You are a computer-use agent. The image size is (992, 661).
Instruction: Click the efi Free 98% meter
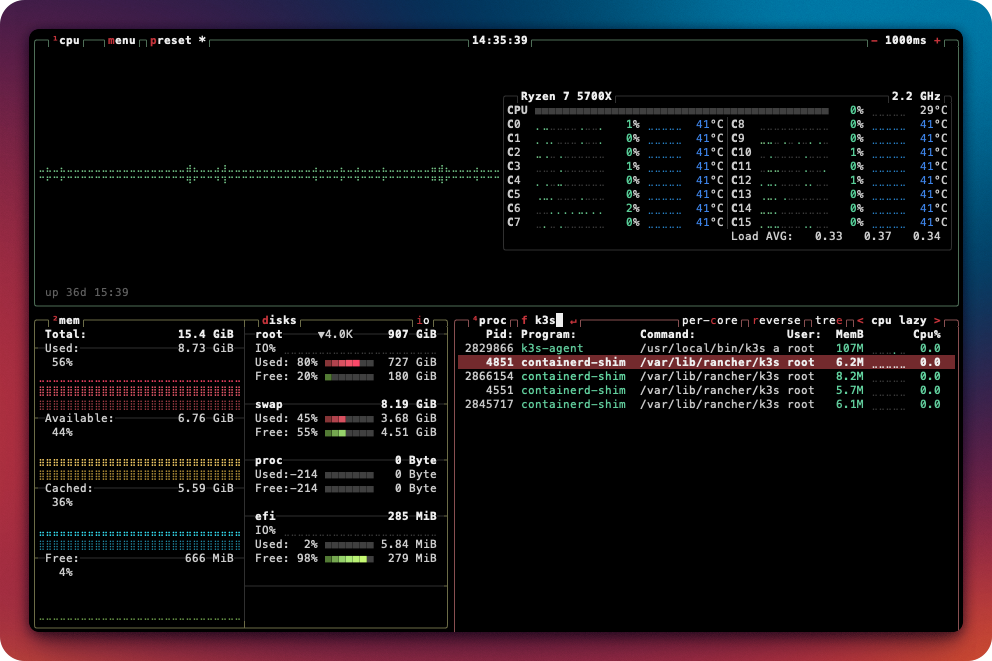coord(349,559)
